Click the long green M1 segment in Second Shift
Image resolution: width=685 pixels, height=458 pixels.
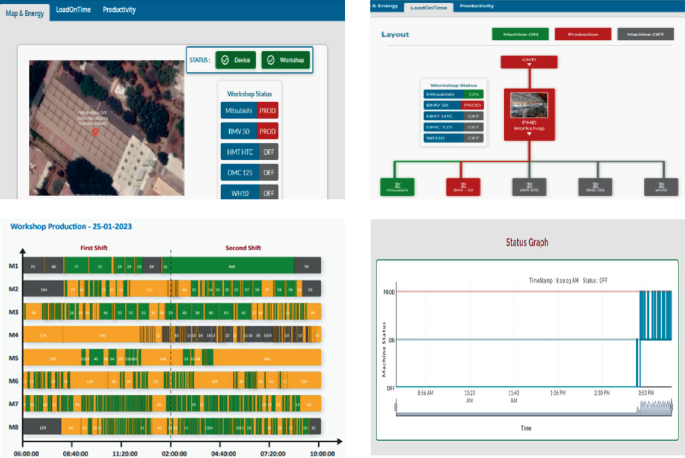pos(232,266)
